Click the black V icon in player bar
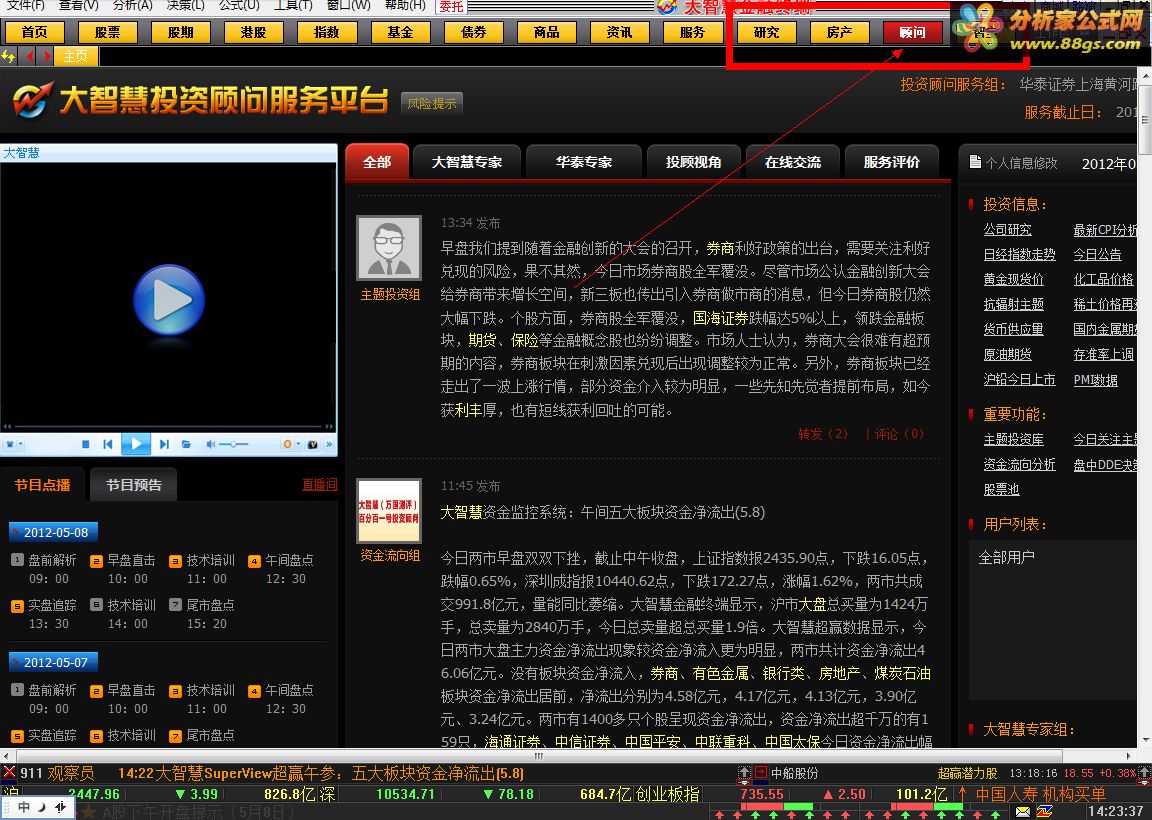 point(312,444)
